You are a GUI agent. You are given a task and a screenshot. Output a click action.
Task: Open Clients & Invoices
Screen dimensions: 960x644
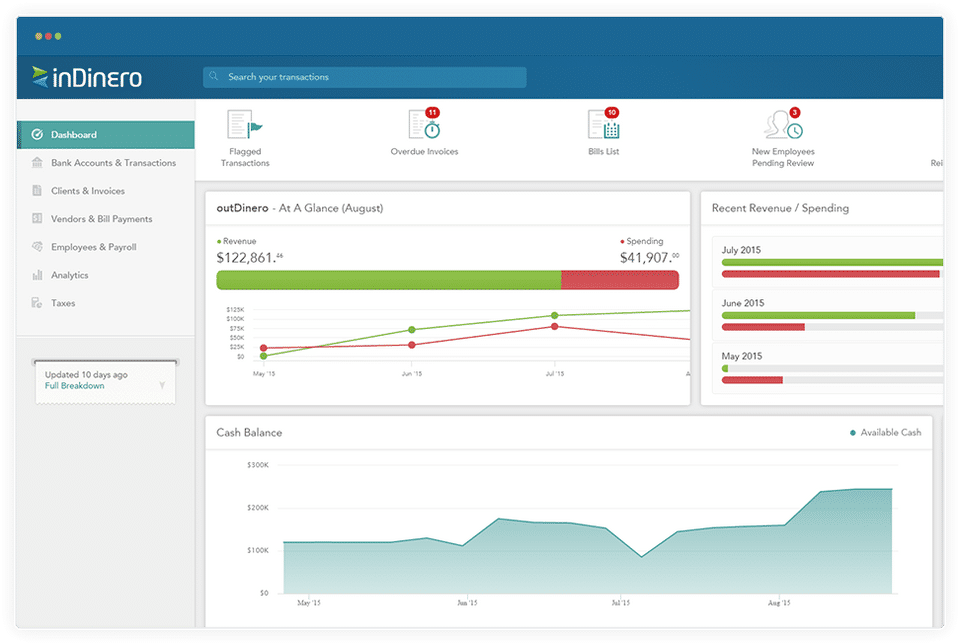pos(88,191)
